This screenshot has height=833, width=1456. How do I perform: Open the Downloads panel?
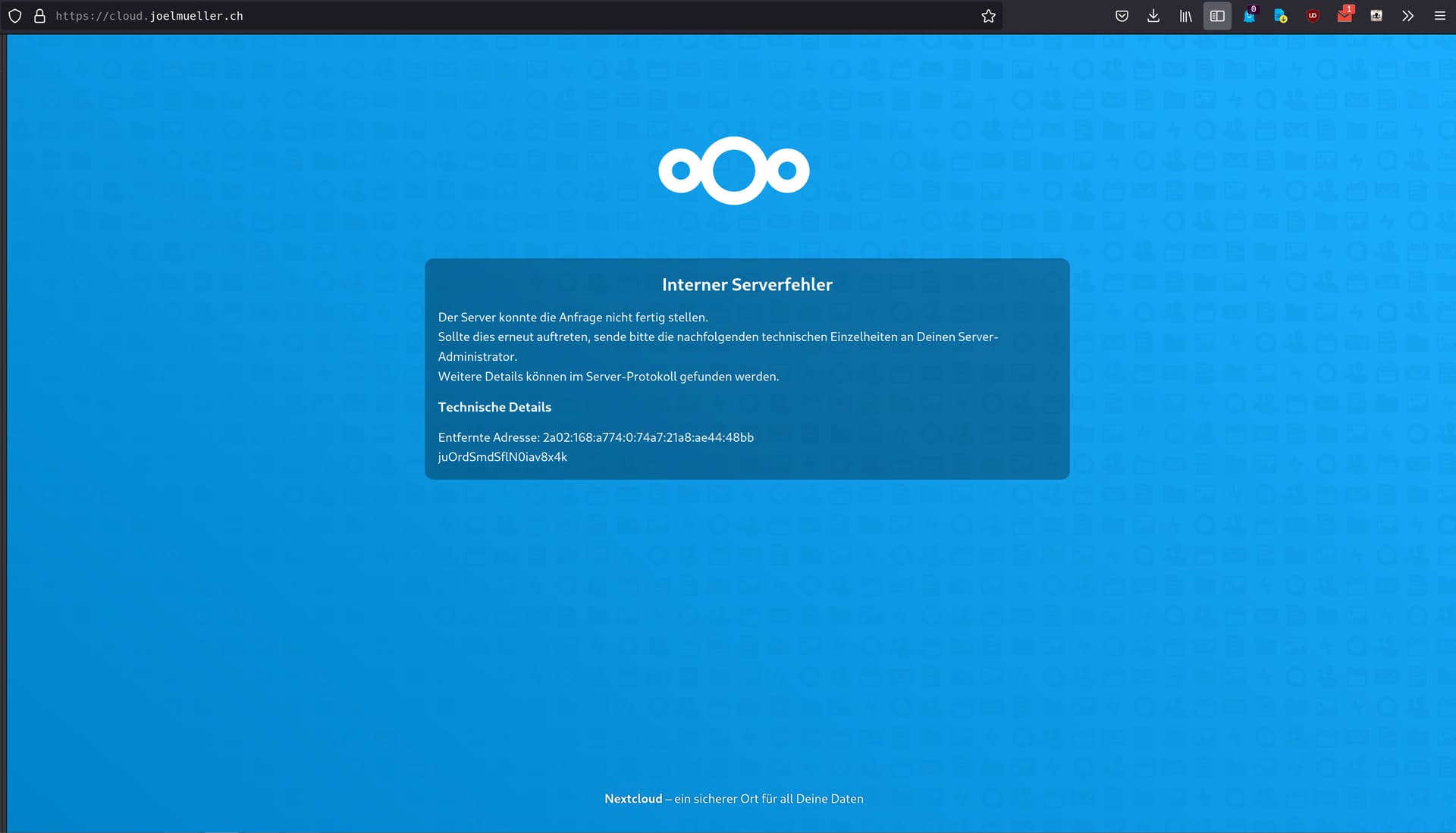pos(1153,16)
